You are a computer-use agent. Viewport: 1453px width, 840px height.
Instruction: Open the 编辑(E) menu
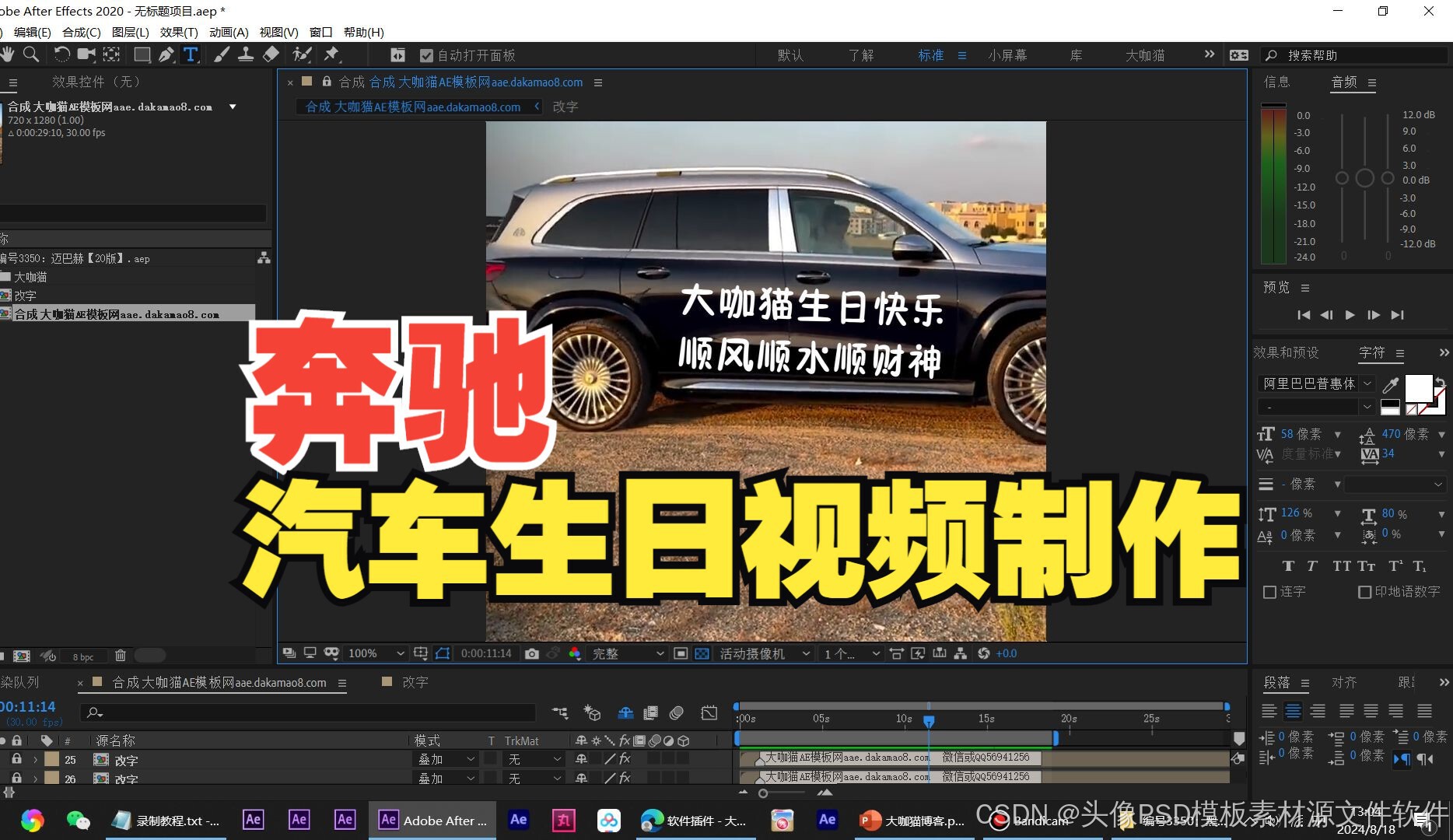click(32, 32)
